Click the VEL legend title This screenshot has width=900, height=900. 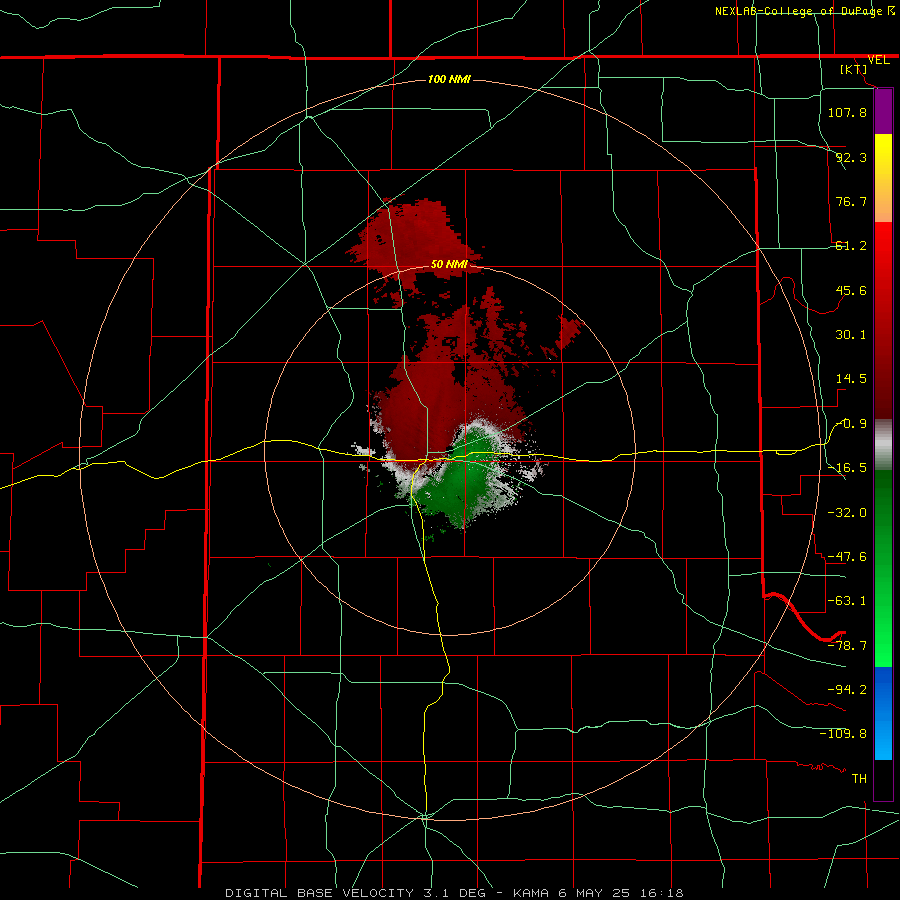coord(878,60)
